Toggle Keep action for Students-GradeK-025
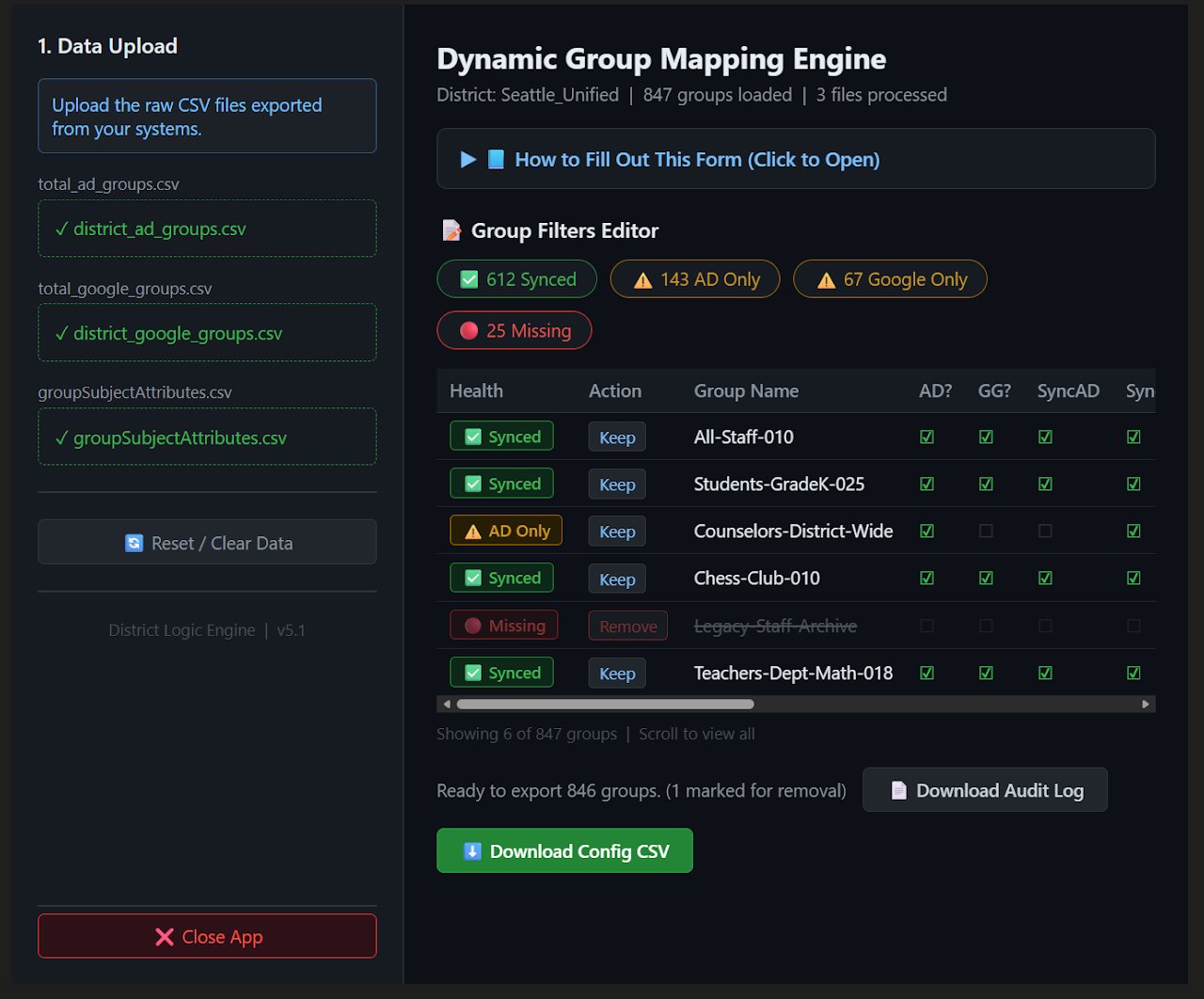The image size is (1204, 999). click(x=617, y=484)
